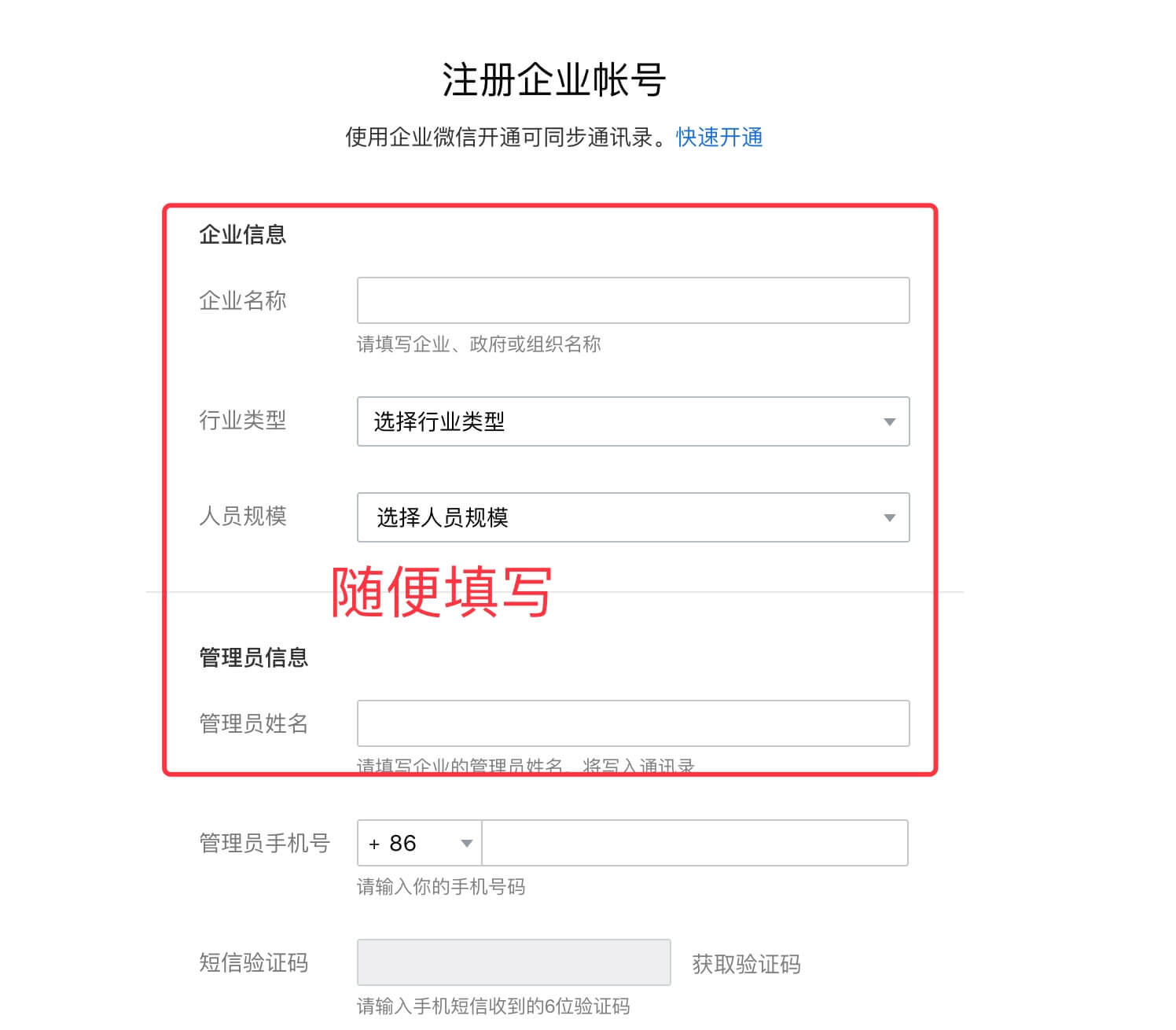Select the 短信验证码 verification code box
The width and height of the screenshot is (1176, 1030).
(x=513, y=962)
